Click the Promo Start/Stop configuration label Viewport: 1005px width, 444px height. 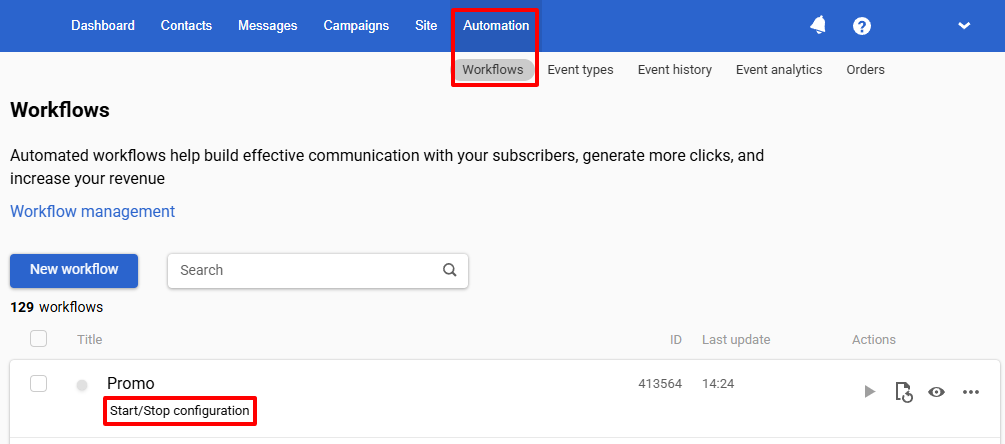coord(179,411)
